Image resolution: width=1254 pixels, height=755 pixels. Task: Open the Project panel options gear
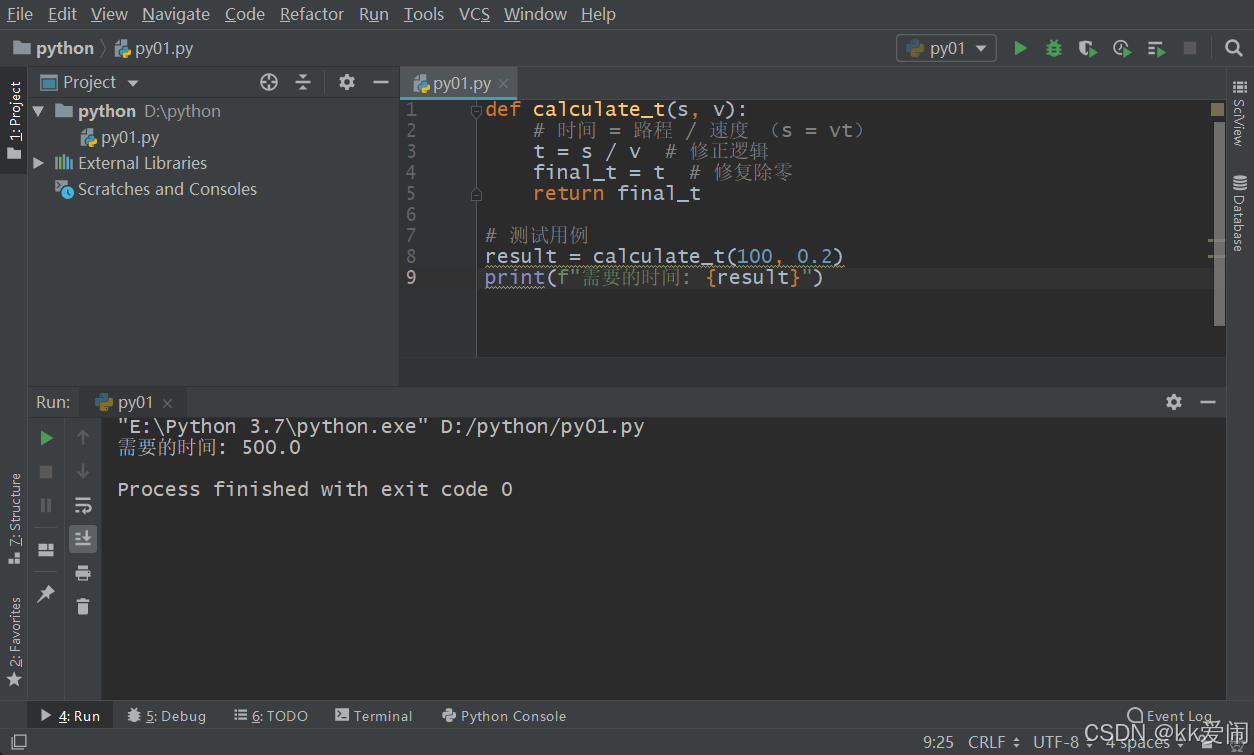coord(345,82)
